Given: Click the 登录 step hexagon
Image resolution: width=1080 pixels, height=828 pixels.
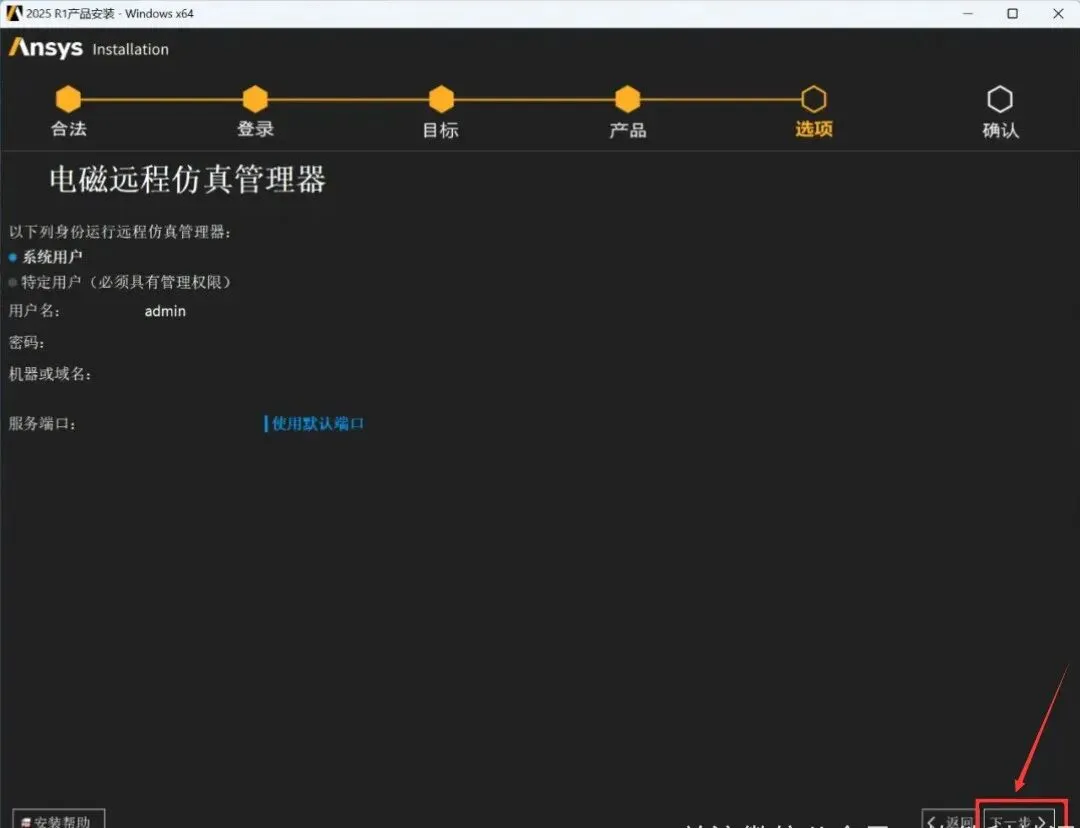Looking at the screenshot, I should [x=255, y=99].
